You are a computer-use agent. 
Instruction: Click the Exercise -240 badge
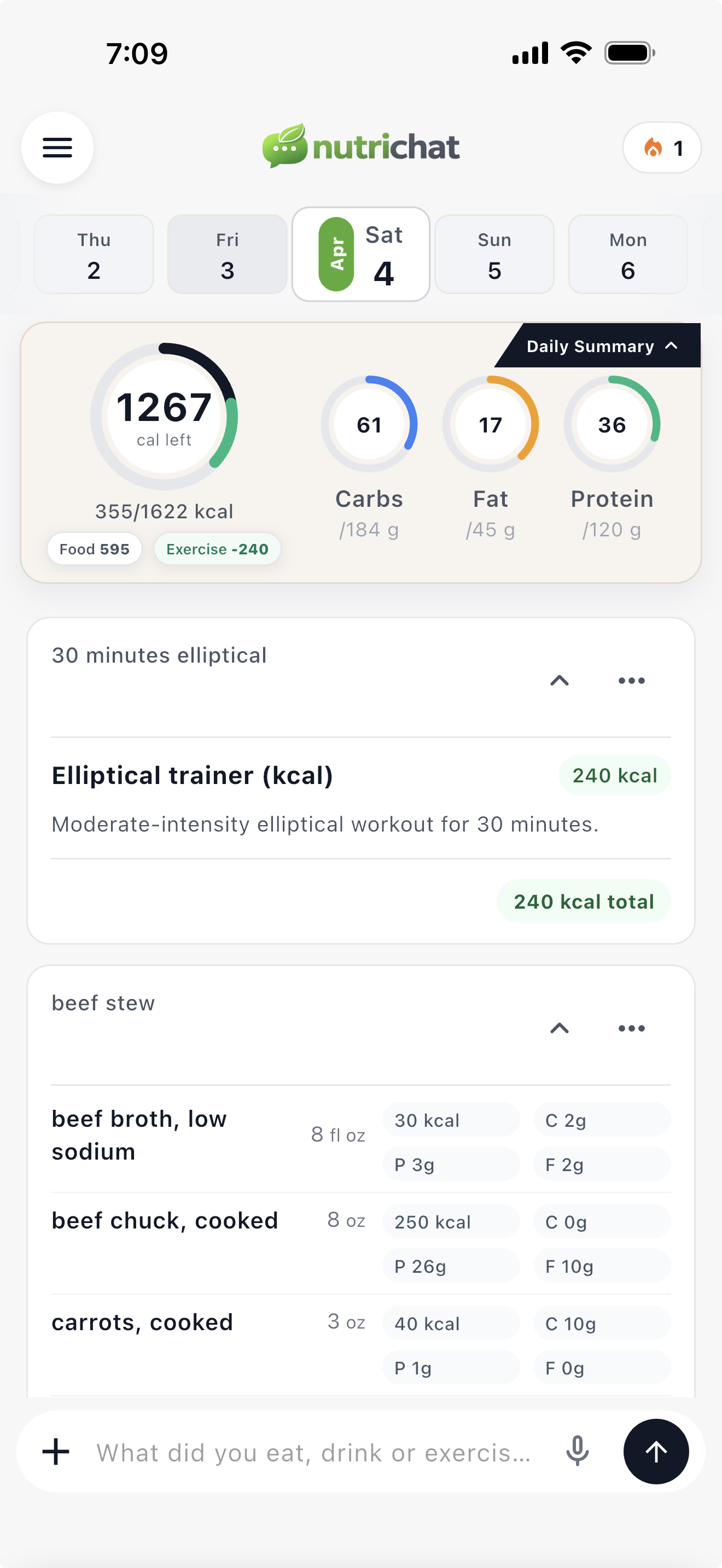coord(217,548)
